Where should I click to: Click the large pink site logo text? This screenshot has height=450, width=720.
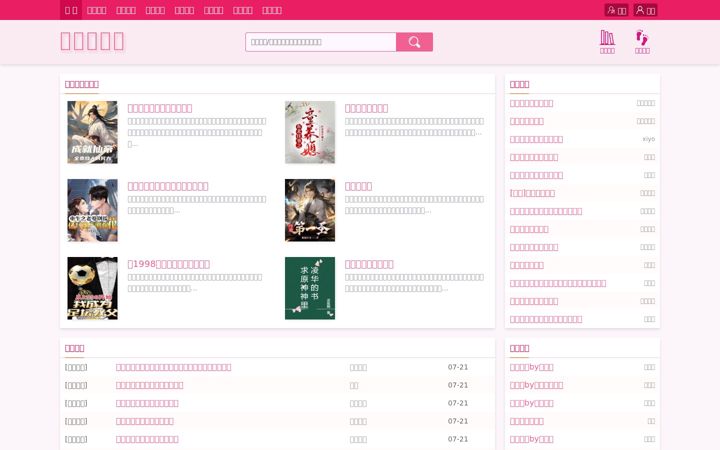92,41
